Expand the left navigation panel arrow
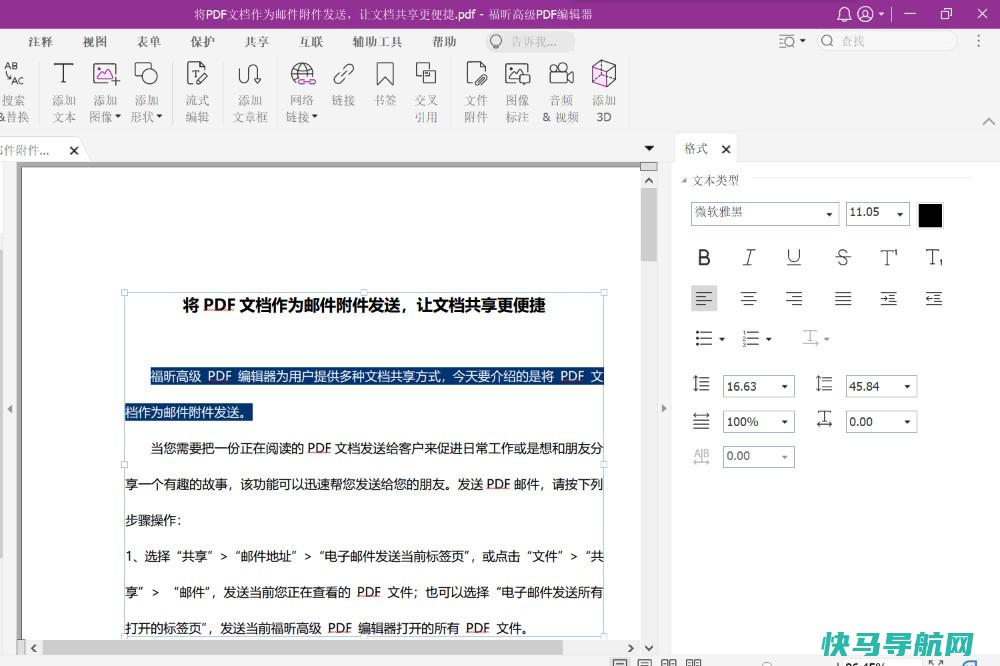This screenshot has height=666, width=1000. 10,408
